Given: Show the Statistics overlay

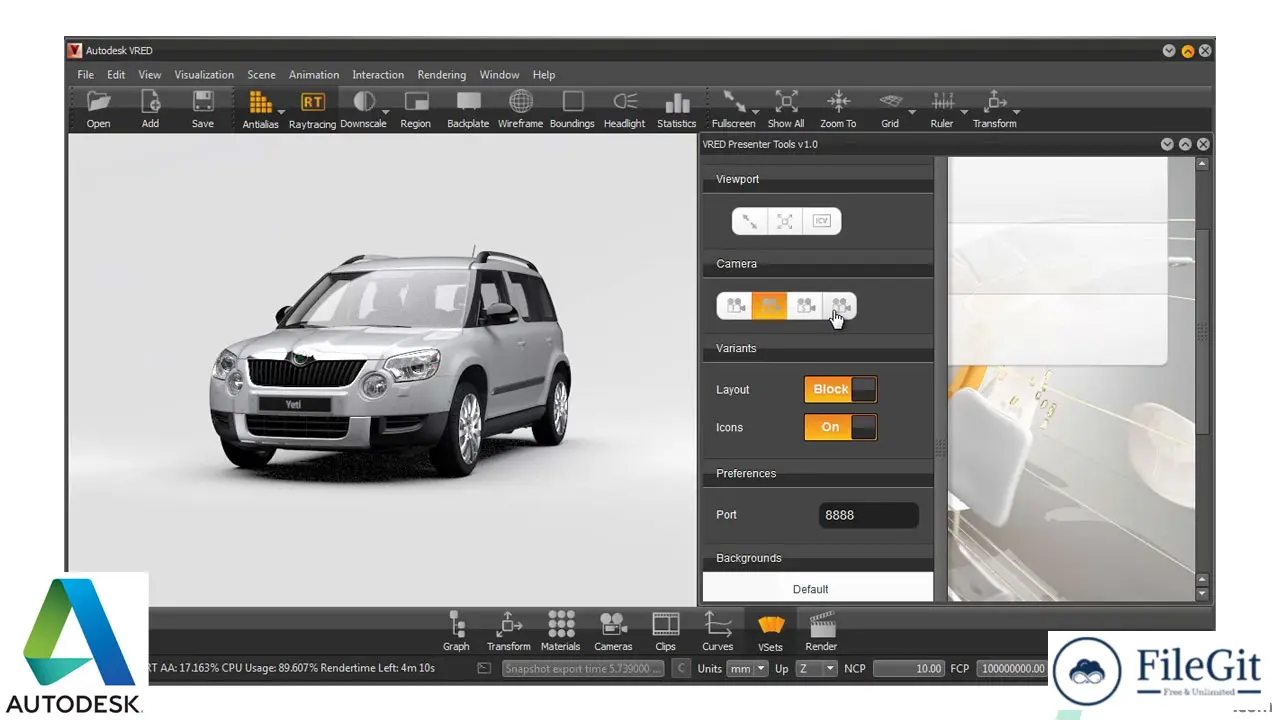Looking at the screenshot, I should tap(676, 109).
